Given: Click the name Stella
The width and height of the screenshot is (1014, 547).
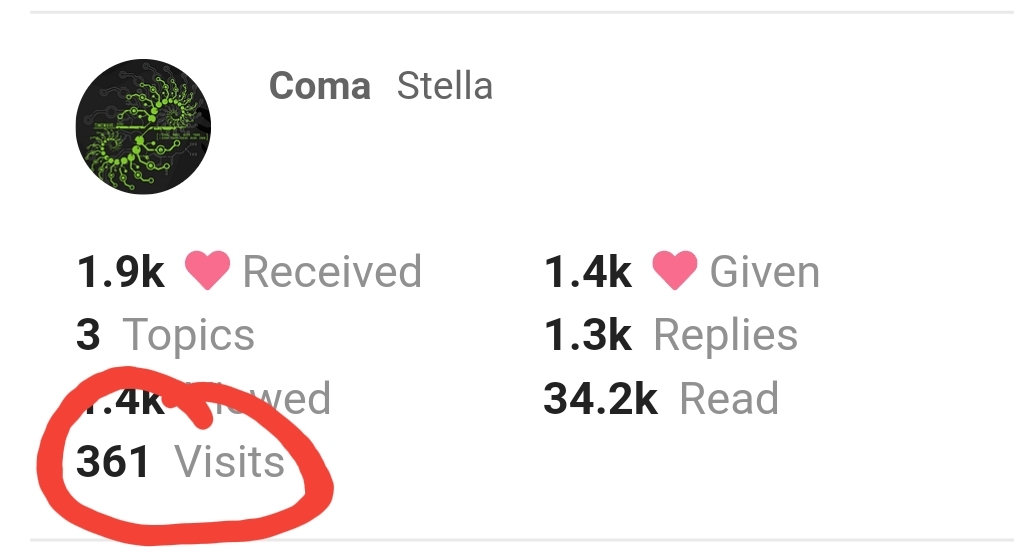Looking at the screenshot, I should 444,86.
